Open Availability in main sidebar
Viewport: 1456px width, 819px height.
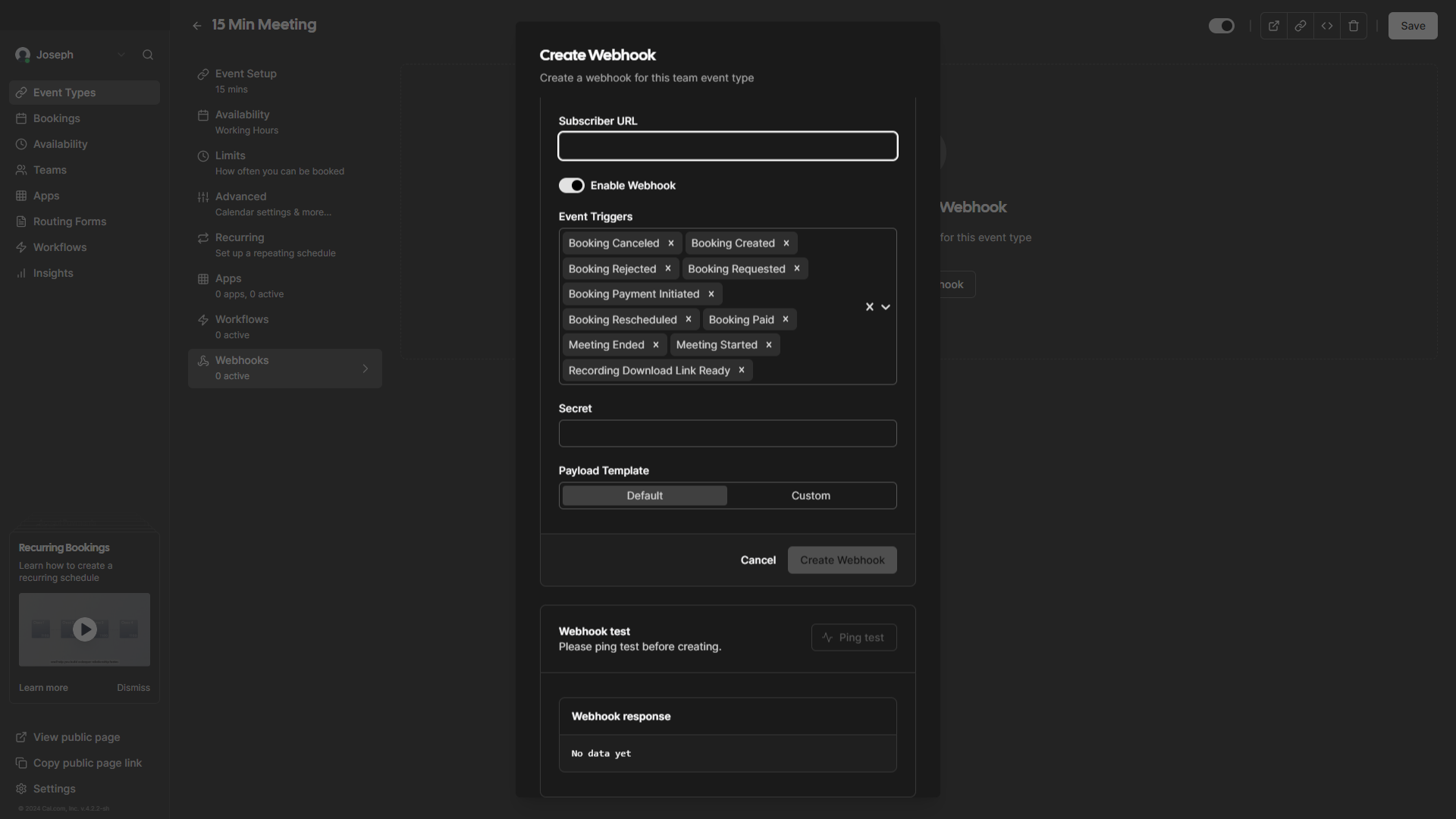pyautogui.click(x=84, y=144)
